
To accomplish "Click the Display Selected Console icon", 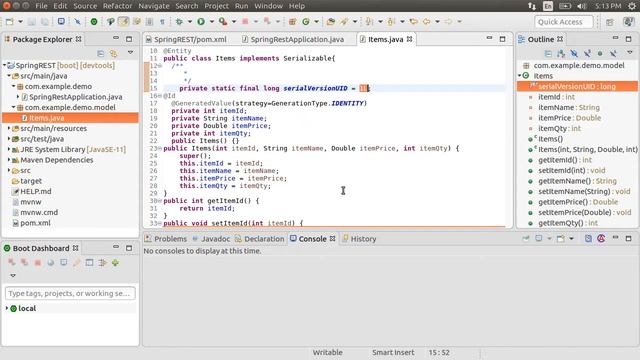I will [539, 238].
